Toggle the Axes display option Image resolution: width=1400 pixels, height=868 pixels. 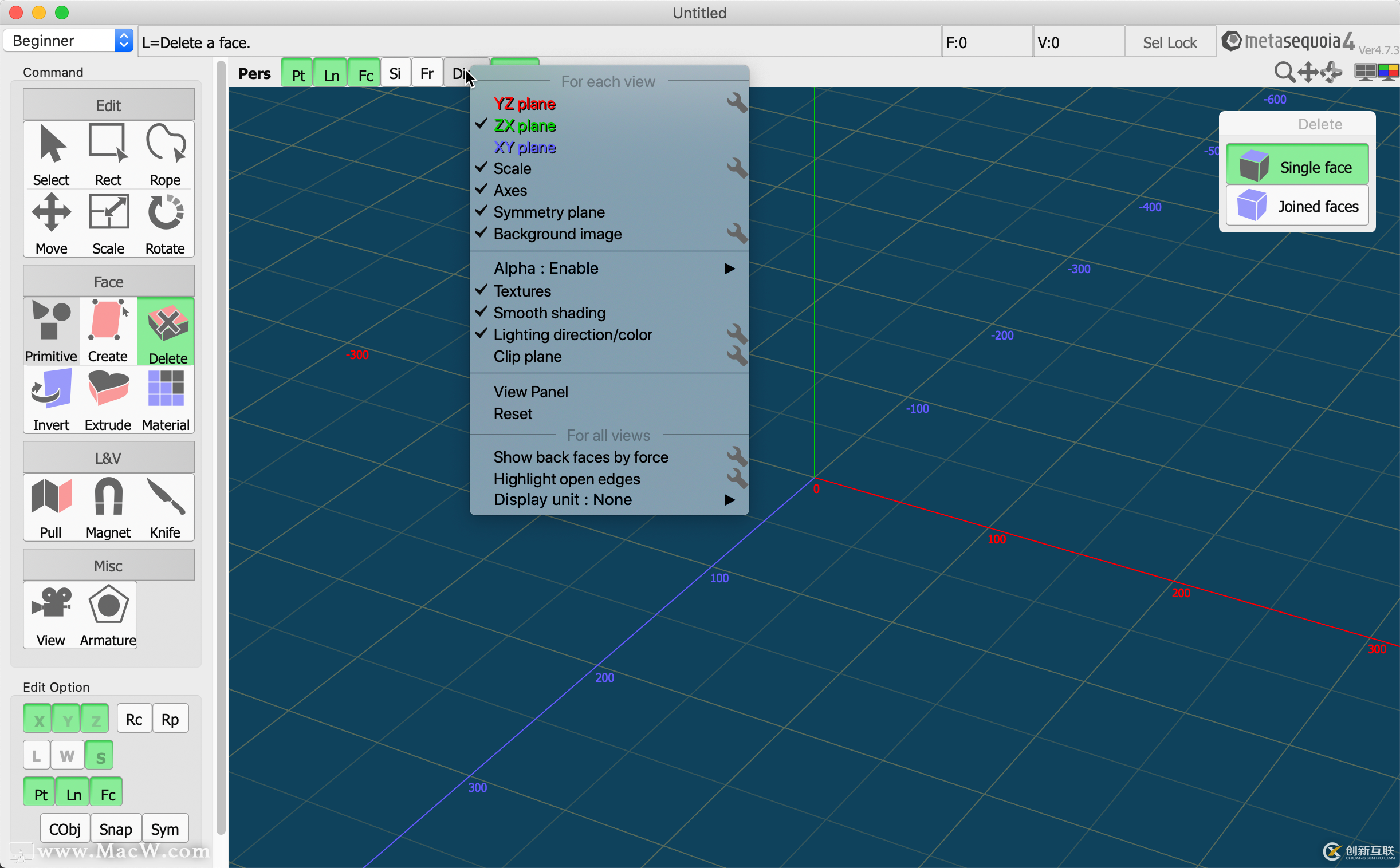[x=510, y=190]
